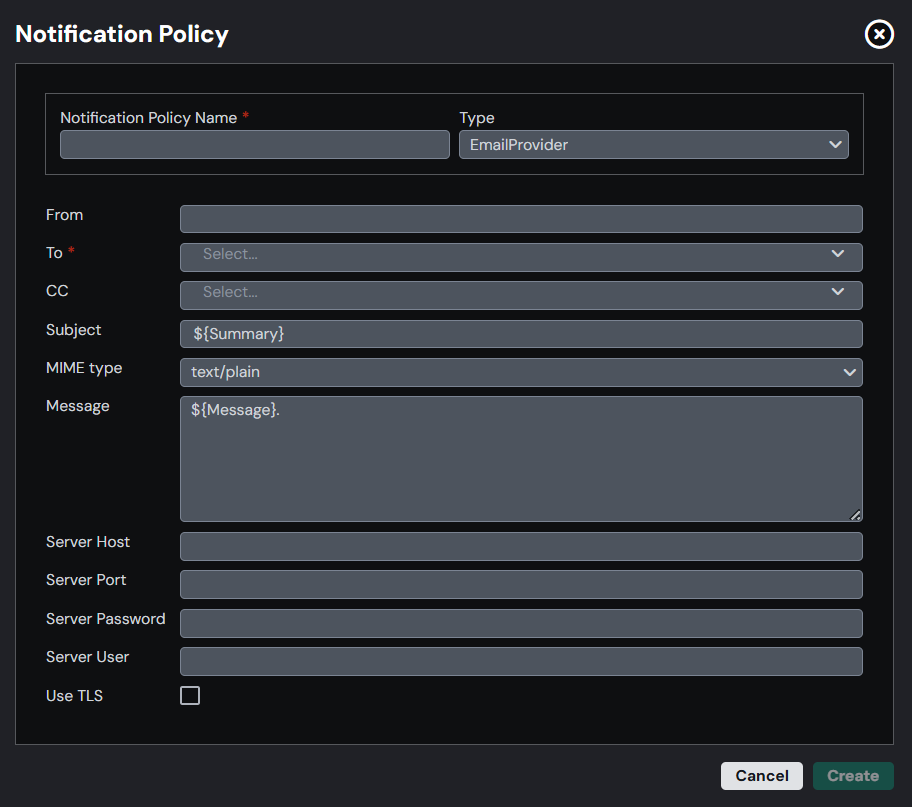Click the Server Port field
Viewport: 912px width, 807px height.
pos(521,584)
